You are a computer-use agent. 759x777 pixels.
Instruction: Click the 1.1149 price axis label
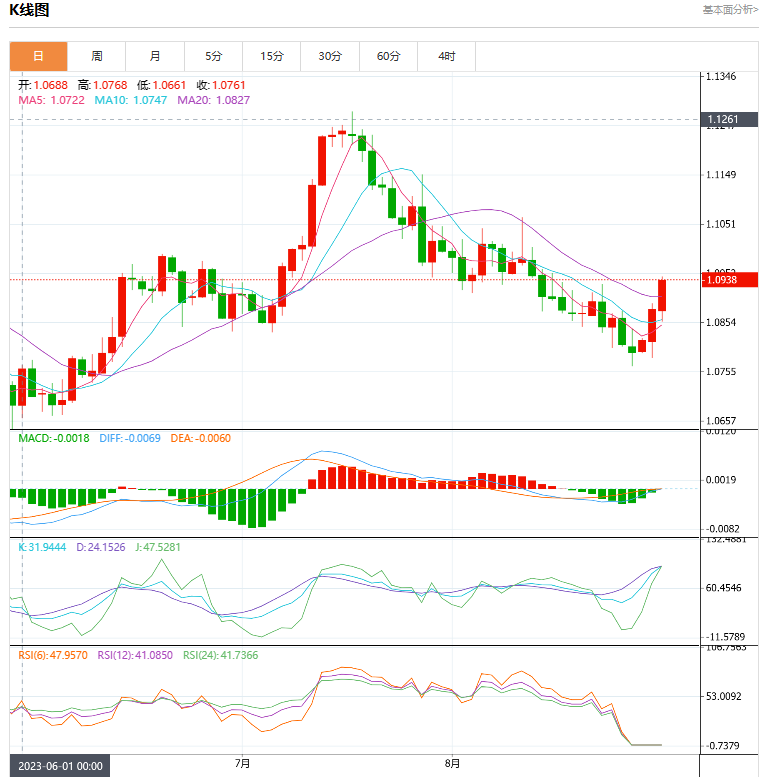[x=721, y=175]
